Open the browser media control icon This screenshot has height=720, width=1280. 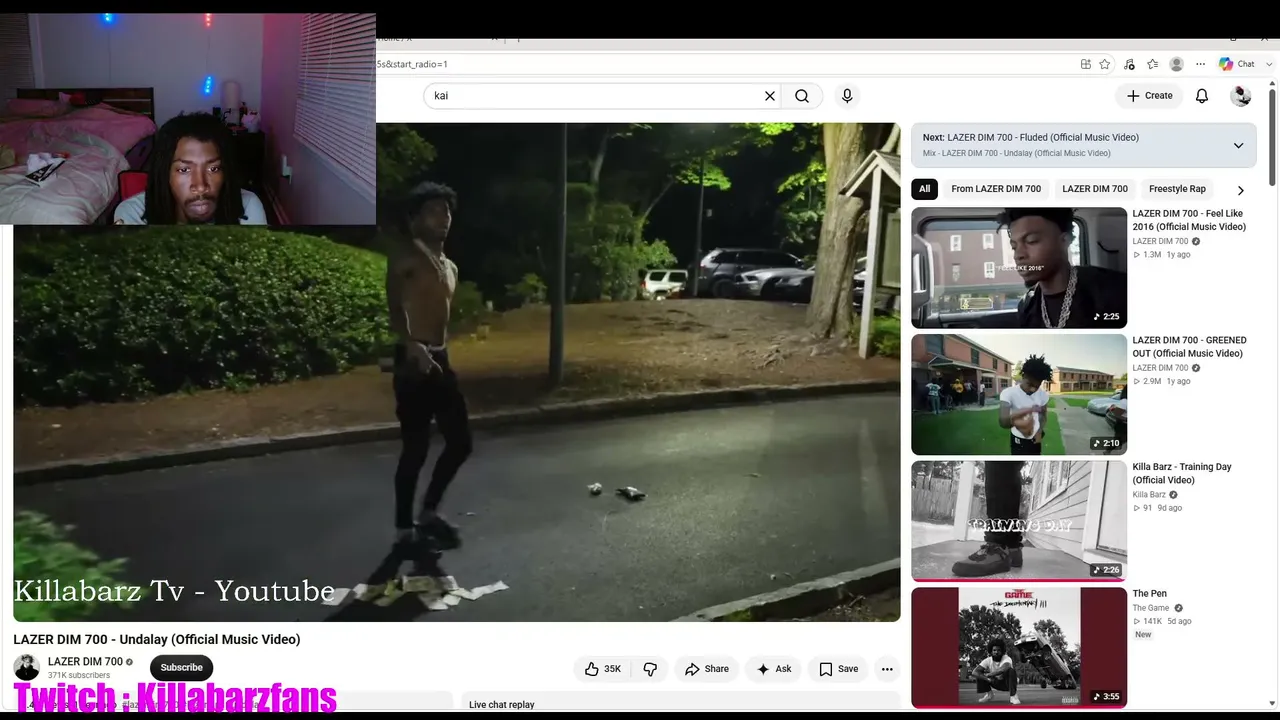(x=1129, y=64)
